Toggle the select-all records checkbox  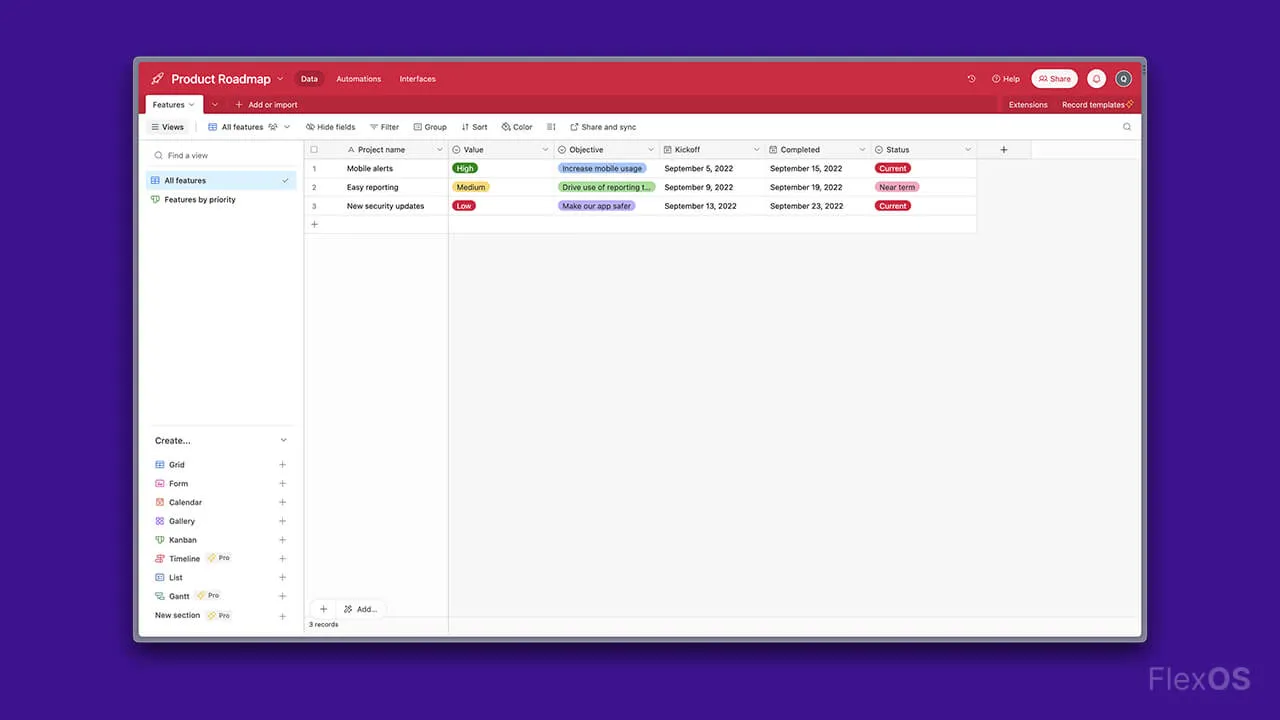point(314,148)
